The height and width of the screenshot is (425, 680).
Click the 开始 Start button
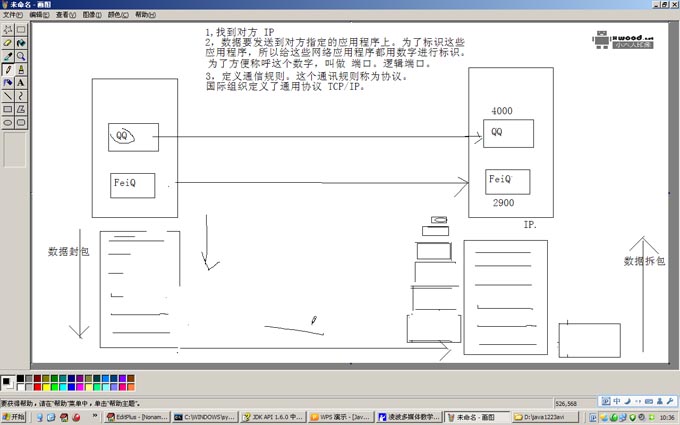14,417
